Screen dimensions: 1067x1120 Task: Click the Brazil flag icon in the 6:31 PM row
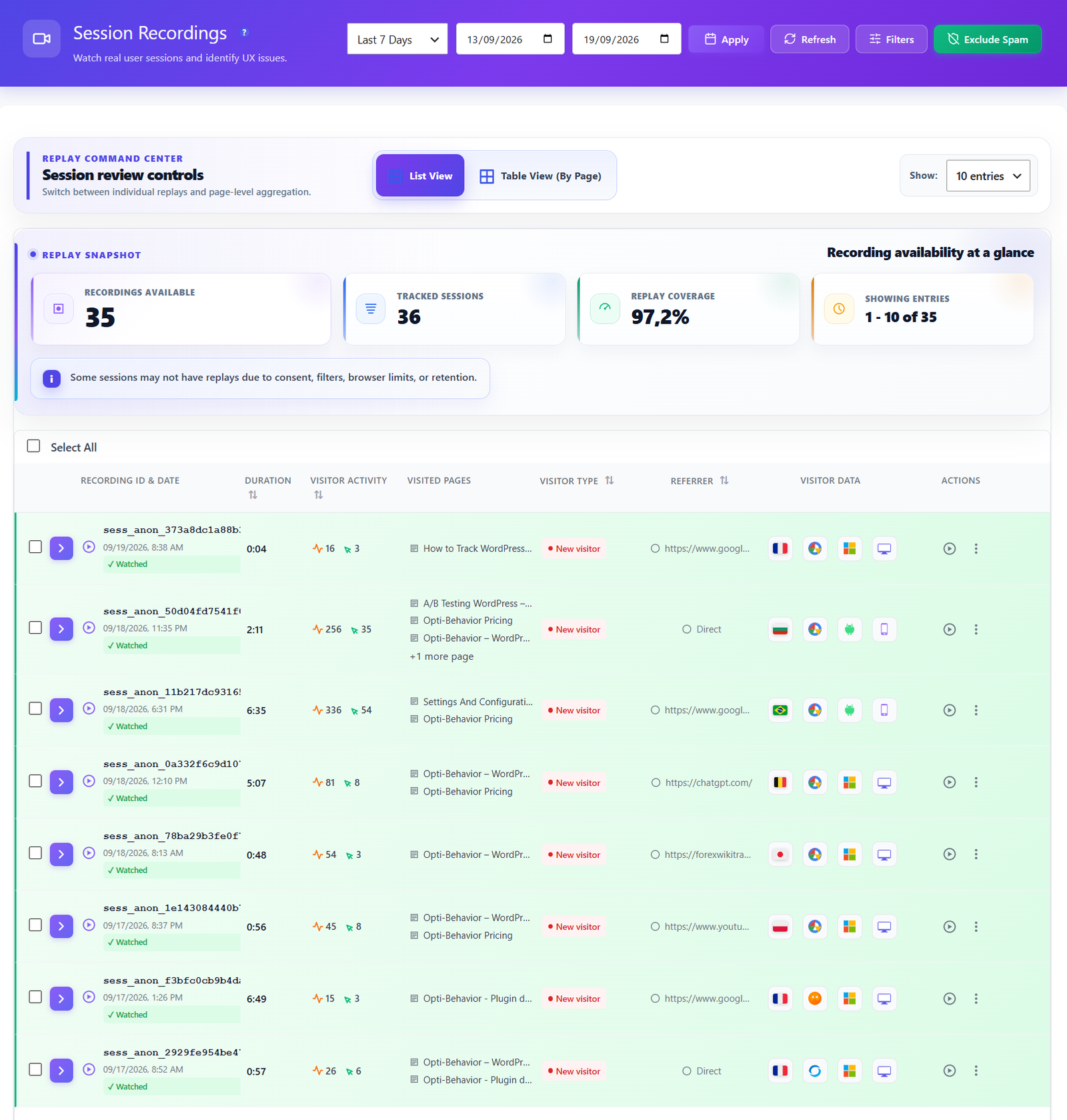(780, 710)
